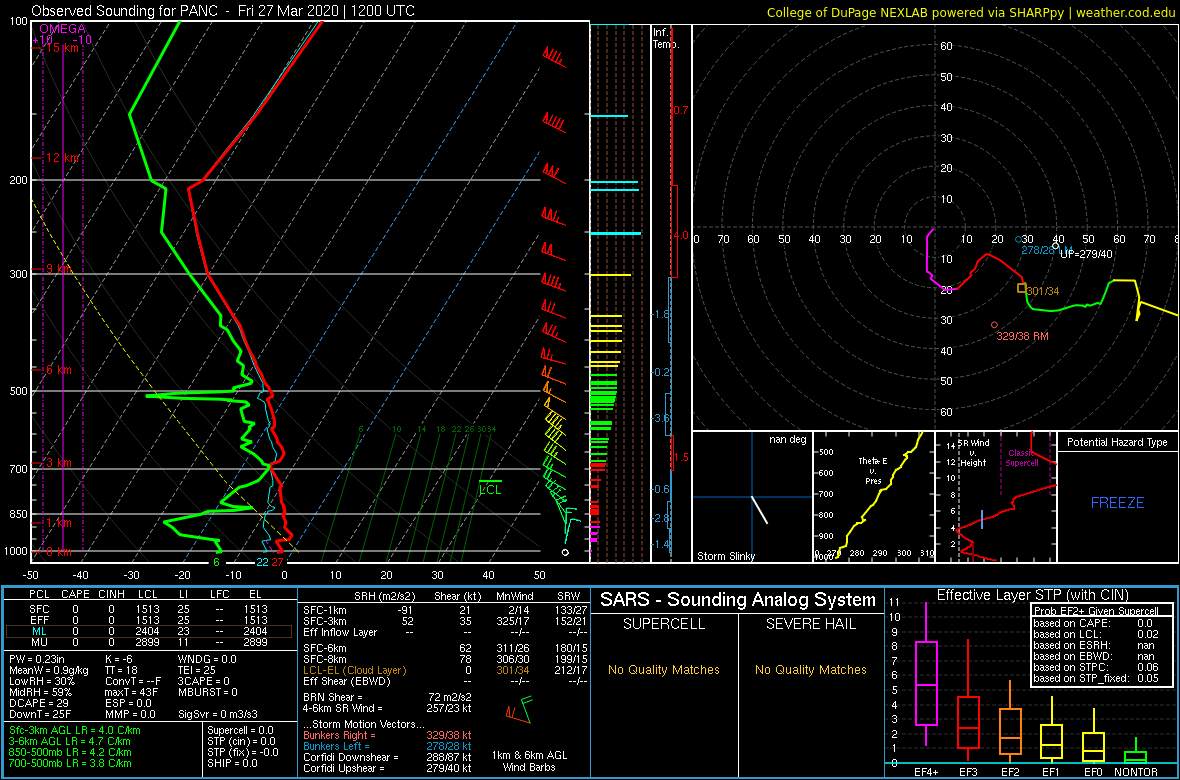Click the blue 'Bunkers Left =' line
Viewport: 1180px width, 780px height.
tap(387, 745)
